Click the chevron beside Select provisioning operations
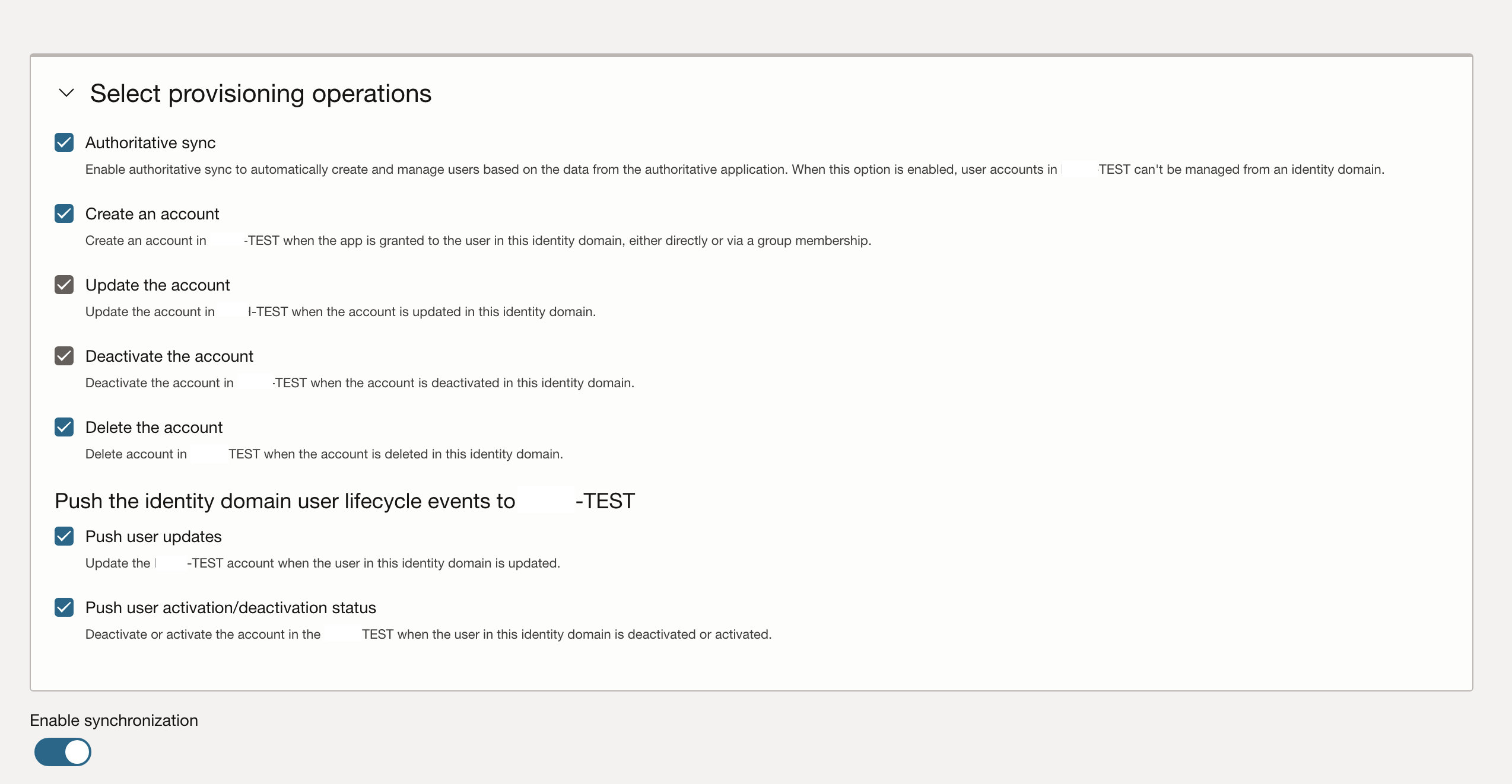Viewport: 1512px width, 784px height. tap(66, 93)
